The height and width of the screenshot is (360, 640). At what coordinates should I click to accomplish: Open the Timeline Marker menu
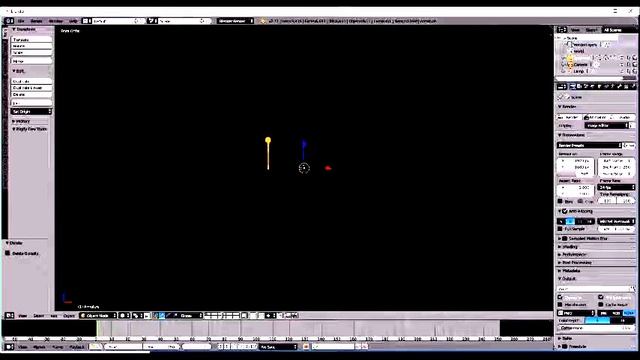(x=39, y=347)
